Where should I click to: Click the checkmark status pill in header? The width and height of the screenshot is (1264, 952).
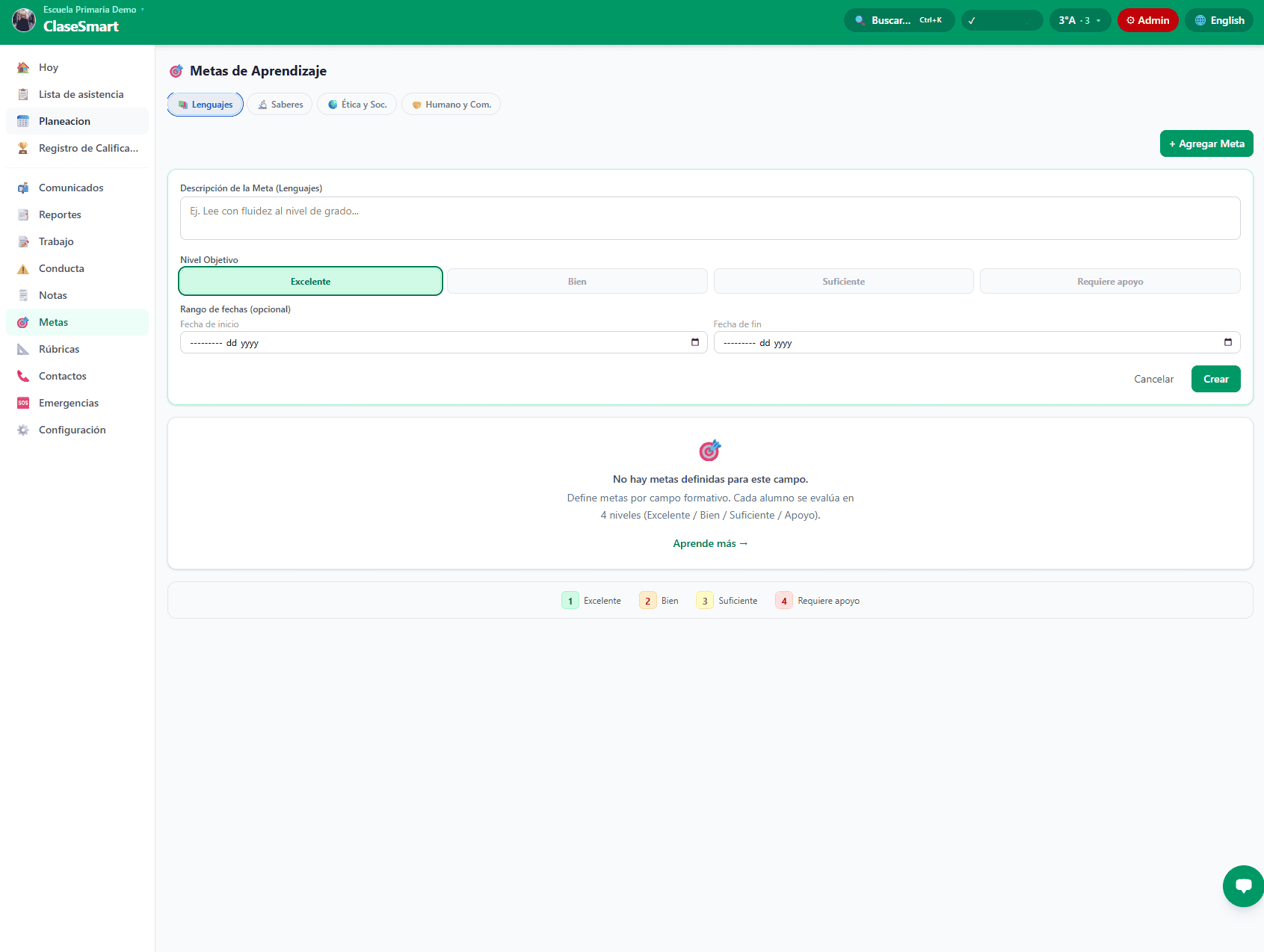[1002, 20]
